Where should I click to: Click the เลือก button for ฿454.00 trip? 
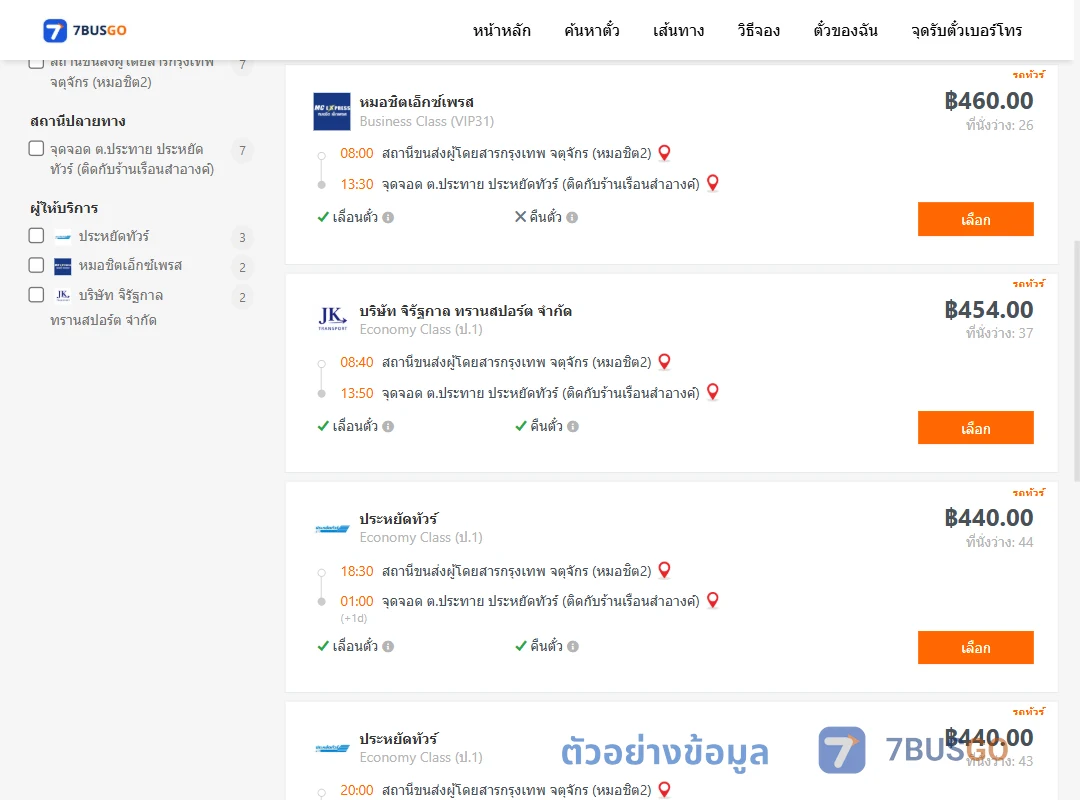[x=975, y=428]
